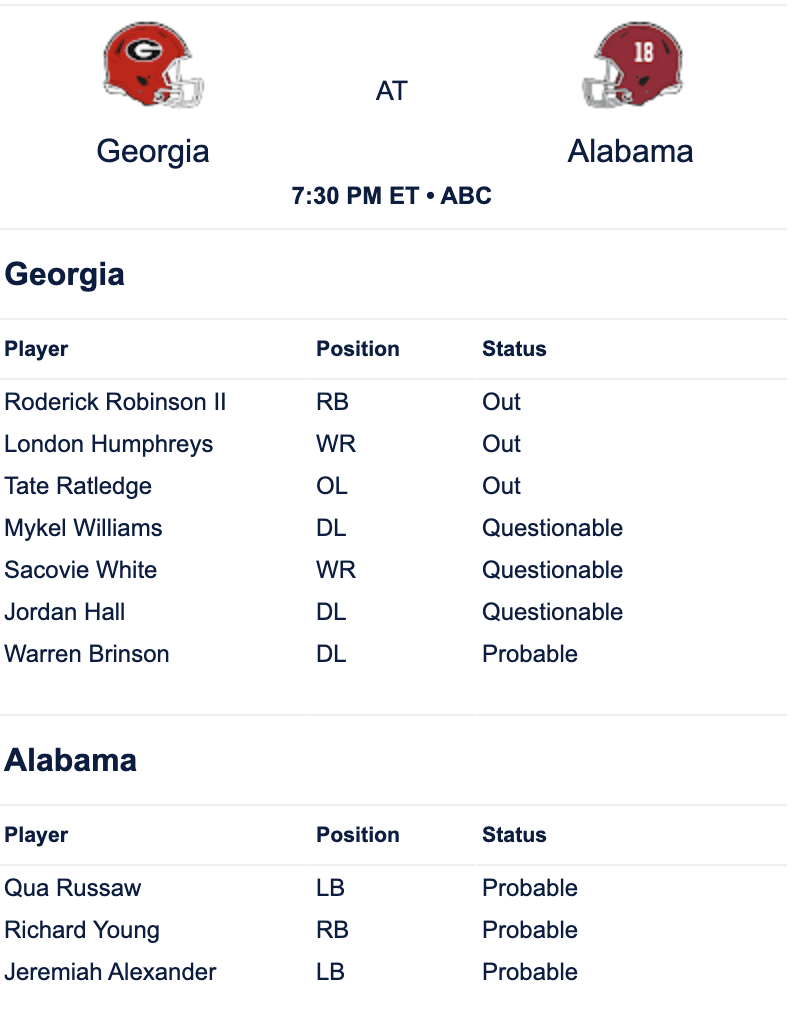Click the Georgia section heading
The image size is (796, 1010).
pos(64,275)
